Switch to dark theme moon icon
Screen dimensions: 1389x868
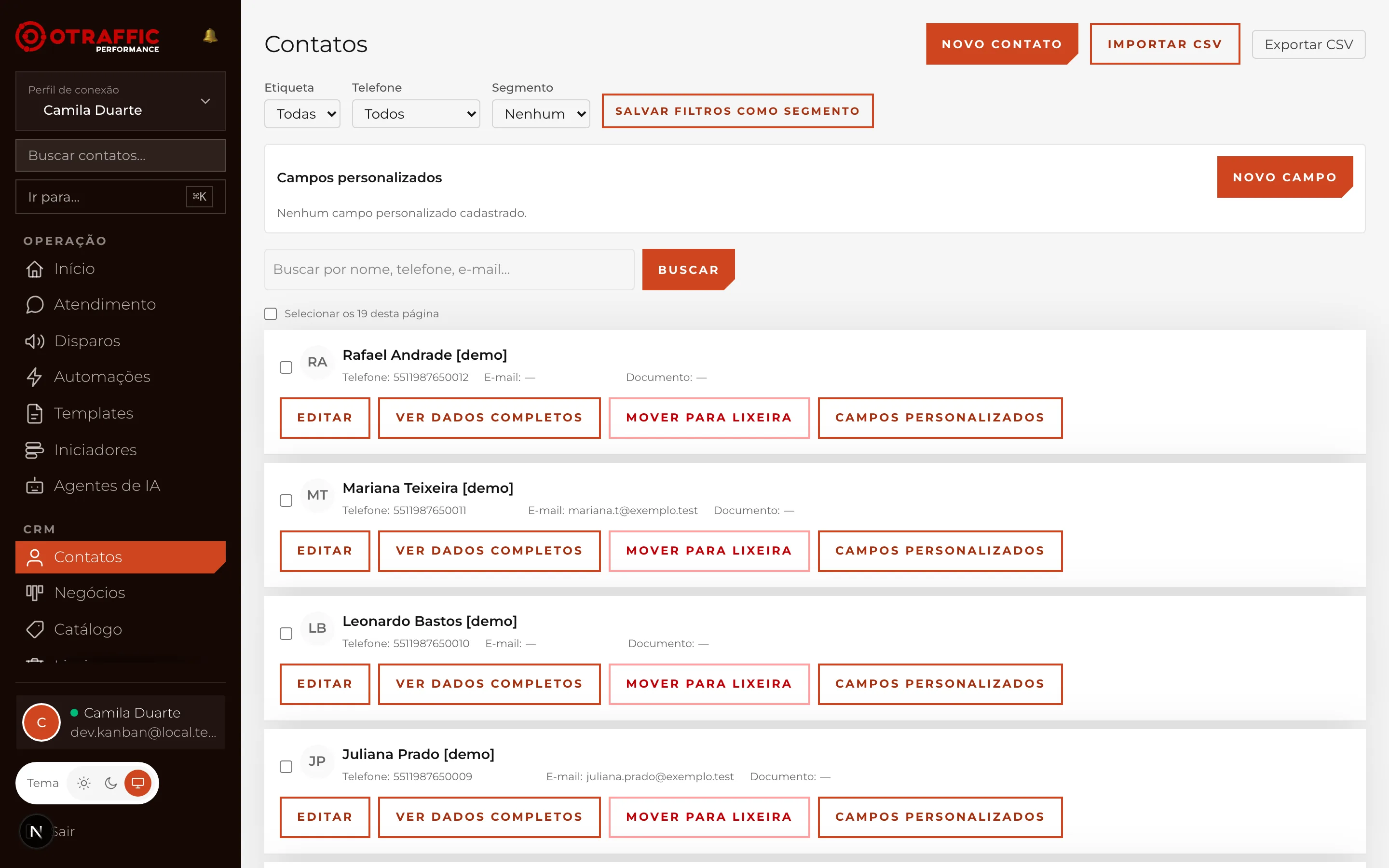pos(111,783)
